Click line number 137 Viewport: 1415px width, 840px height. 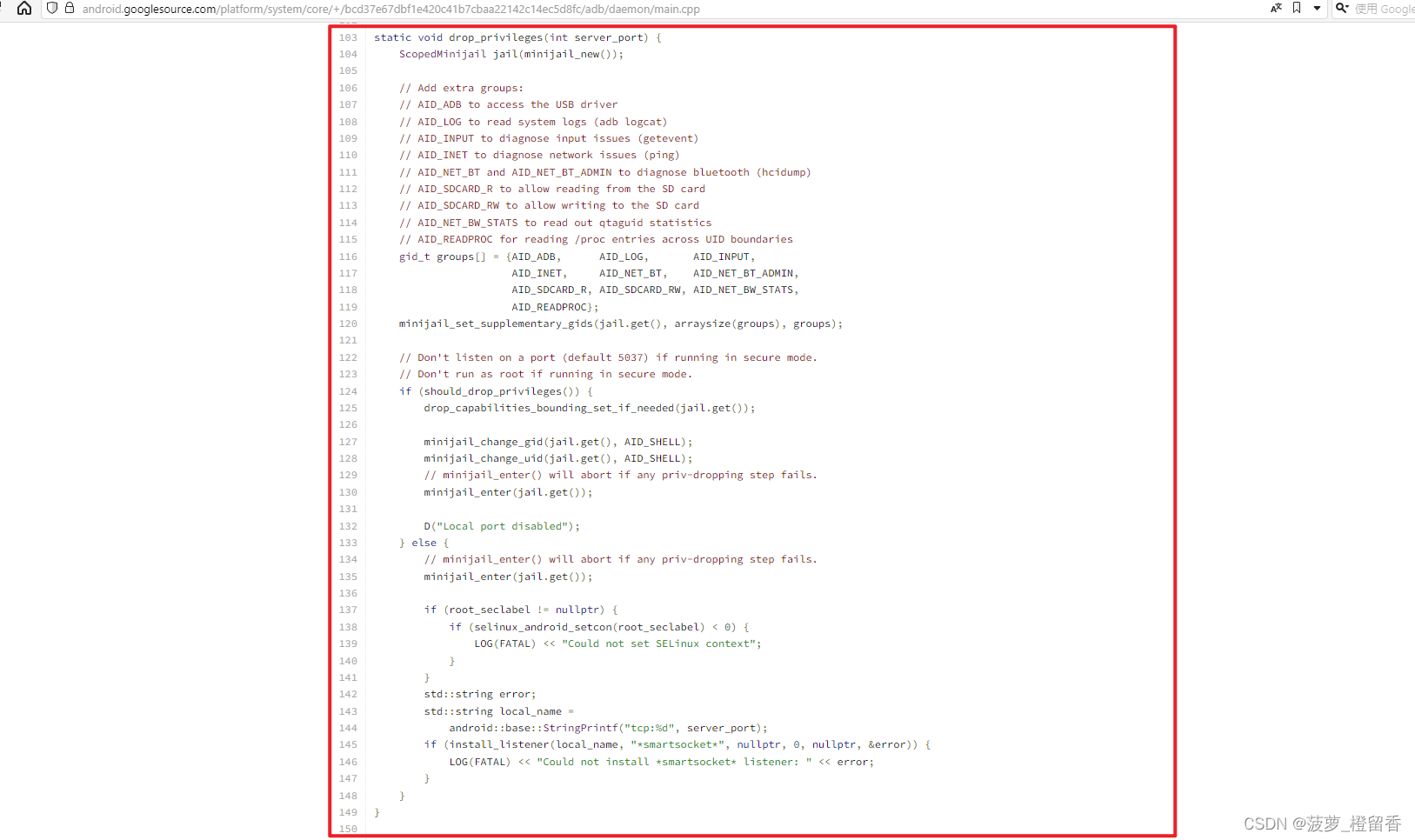point(348,610)
